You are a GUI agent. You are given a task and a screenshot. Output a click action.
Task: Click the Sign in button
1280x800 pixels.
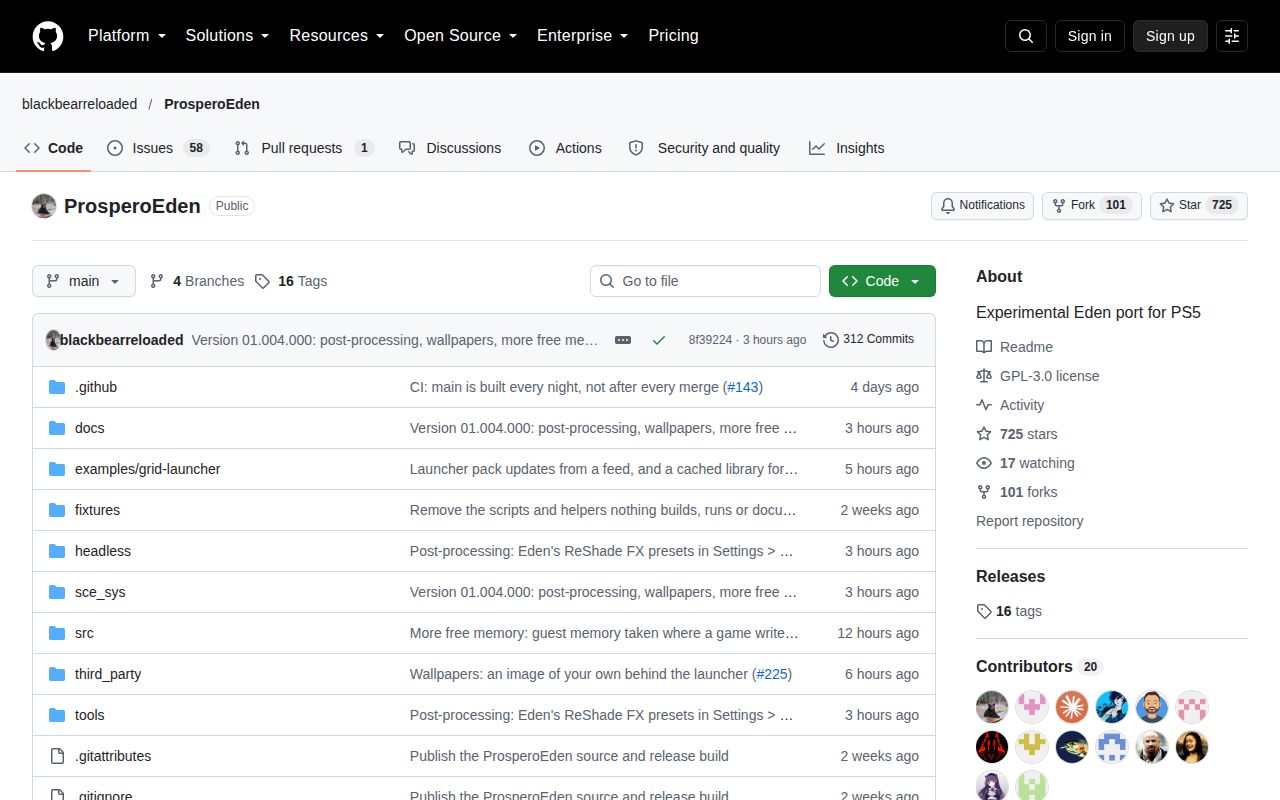(1089, 36)
